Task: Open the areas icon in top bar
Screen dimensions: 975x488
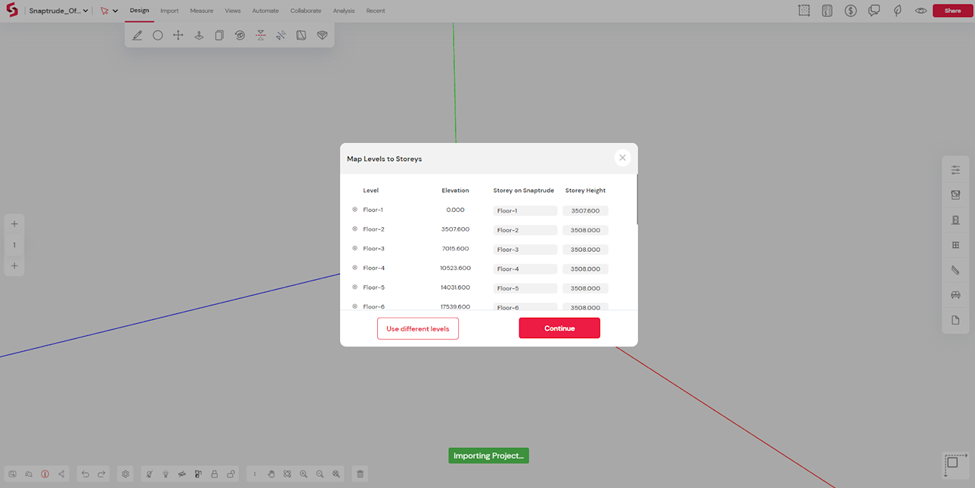Action: (804, 11)
